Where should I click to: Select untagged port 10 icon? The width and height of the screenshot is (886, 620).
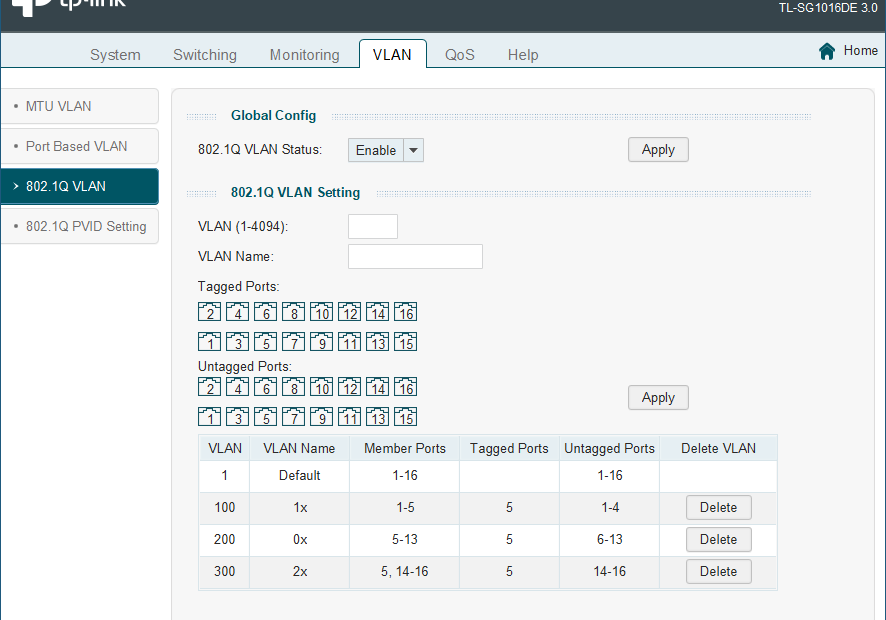[x=322, y=387]
